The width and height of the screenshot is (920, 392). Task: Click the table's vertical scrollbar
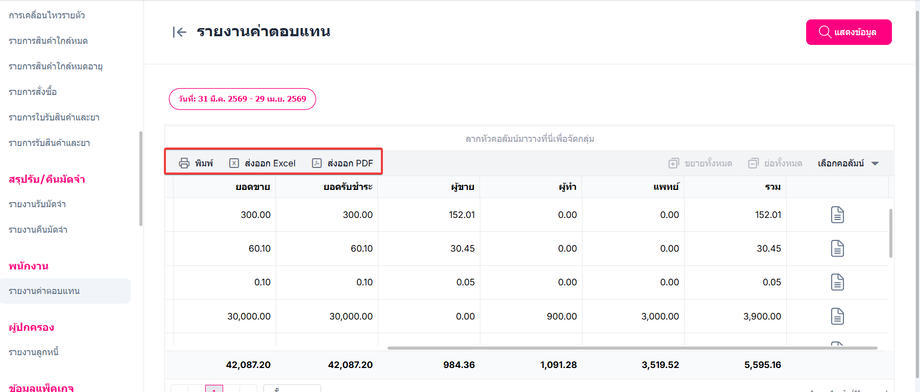(x=891, y=233)
